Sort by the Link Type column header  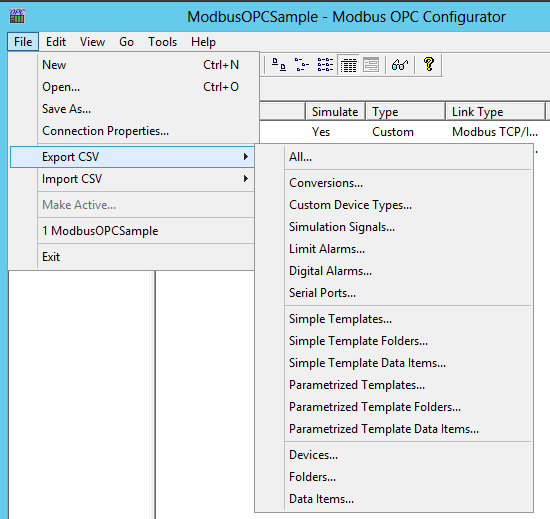tap(495, 112)
